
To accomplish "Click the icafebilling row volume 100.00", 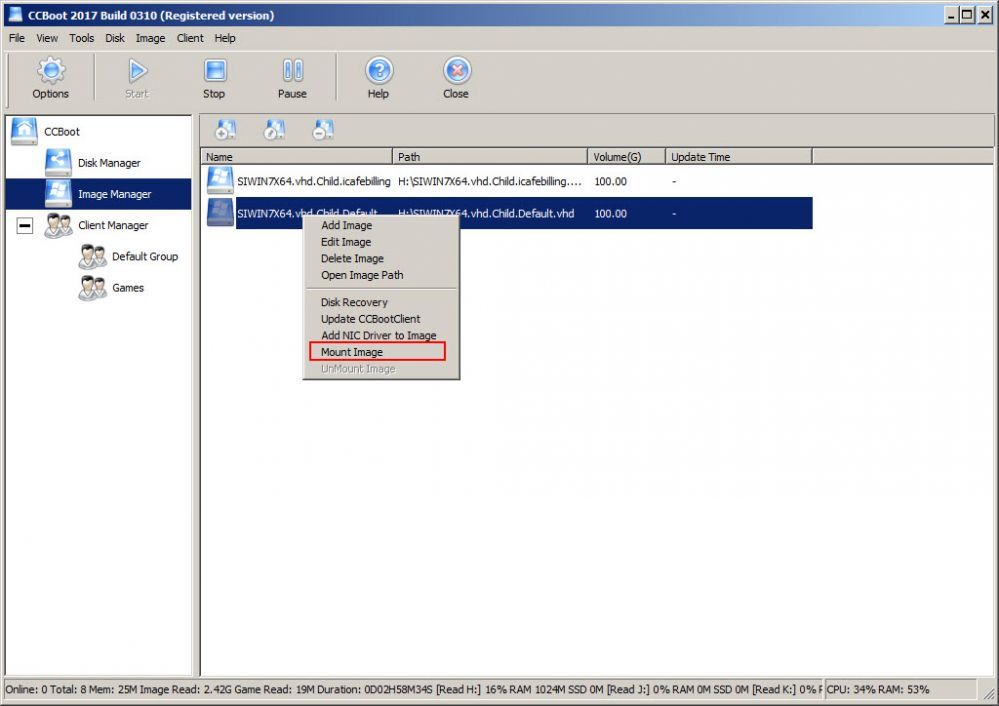I will 610,182.
